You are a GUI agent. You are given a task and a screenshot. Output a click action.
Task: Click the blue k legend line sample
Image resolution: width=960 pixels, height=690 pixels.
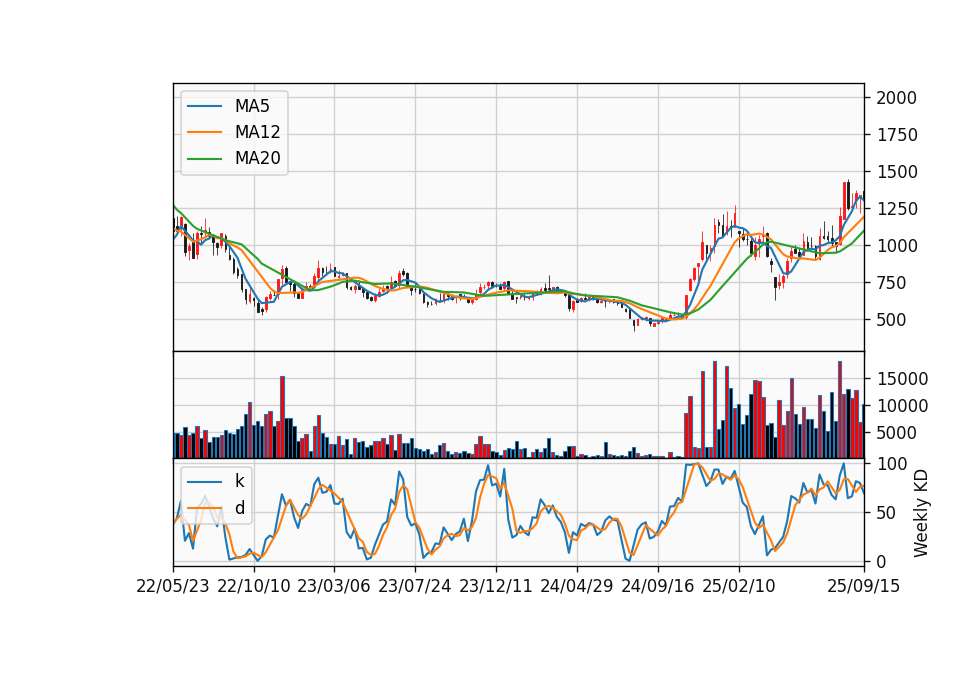204,481
